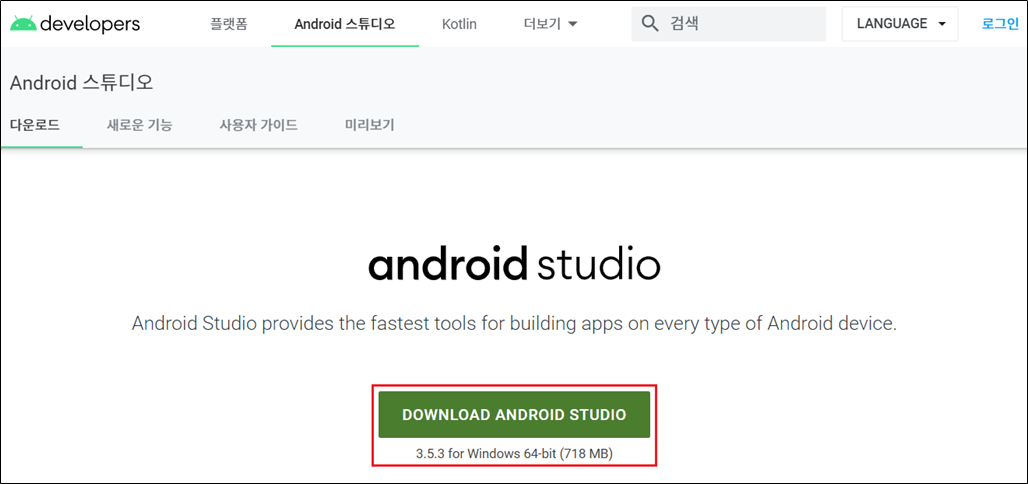Switch to the 새로운 기능 tab
This screenshot has width=1028, height=484.
pos(140,125)
